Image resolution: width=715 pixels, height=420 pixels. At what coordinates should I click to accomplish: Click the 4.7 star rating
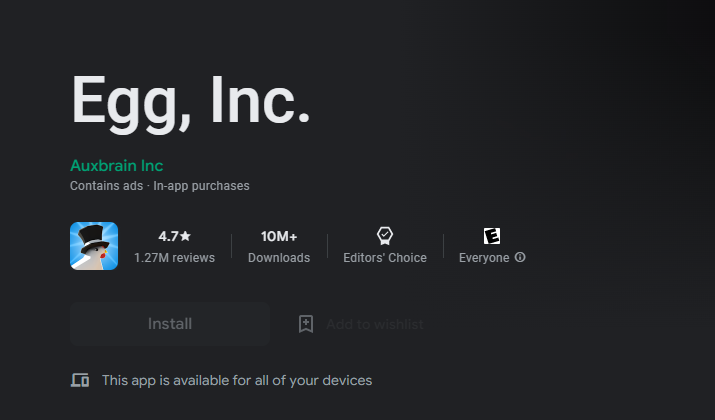pos(174,236)
